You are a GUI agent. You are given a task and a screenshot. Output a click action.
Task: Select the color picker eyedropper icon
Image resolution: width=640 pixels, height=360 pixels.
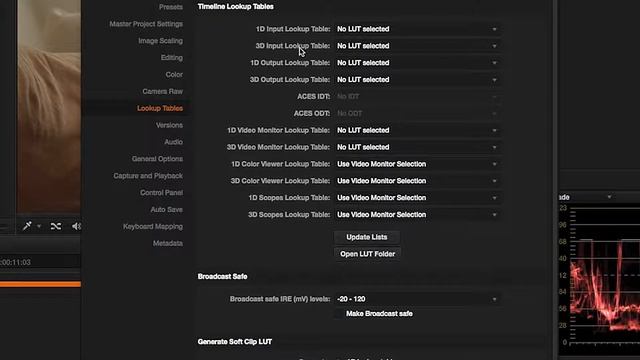point(27,226)
